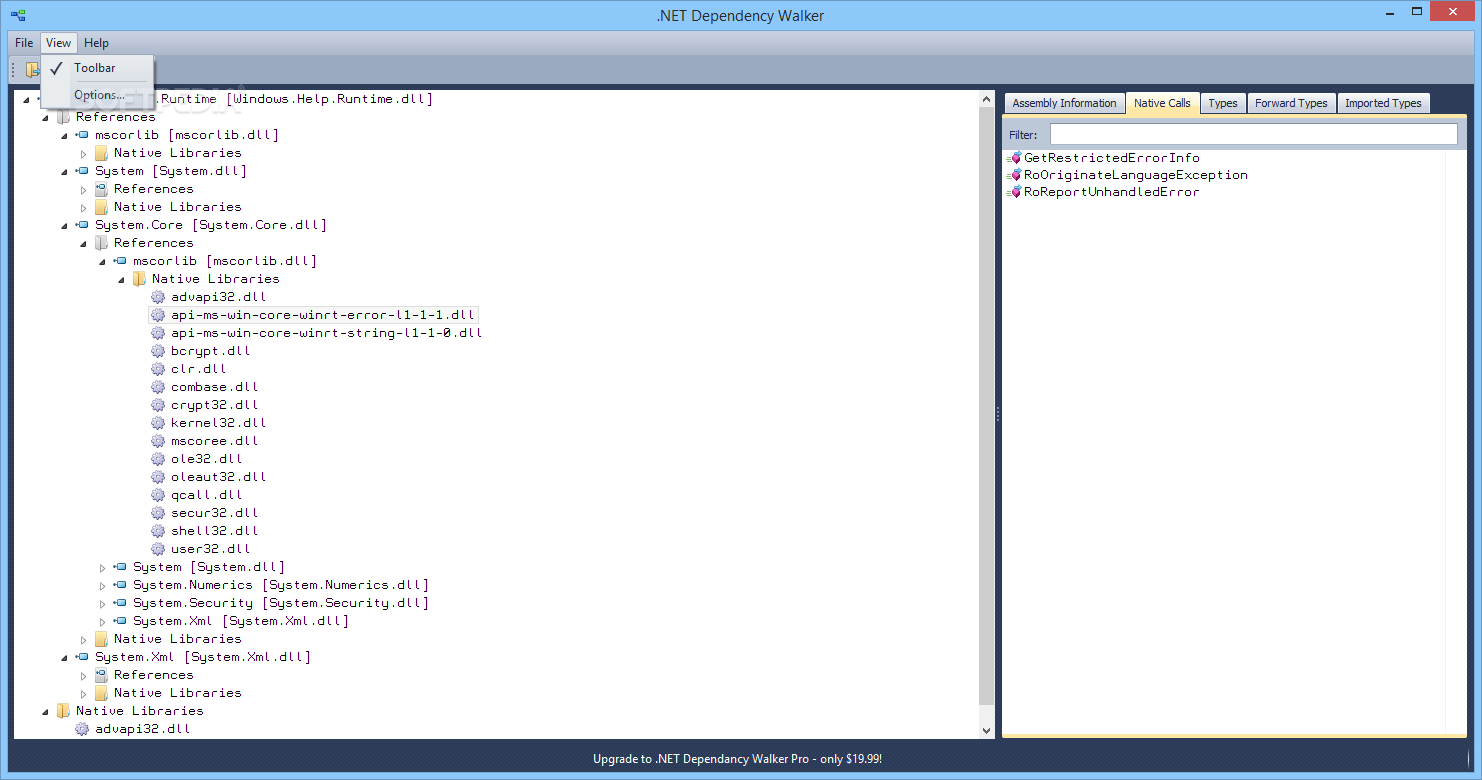Select mscorlib [mscorlib.dll] under System.Core references
The height and width of the screenshot is (780, 1482).
[225, 261]
